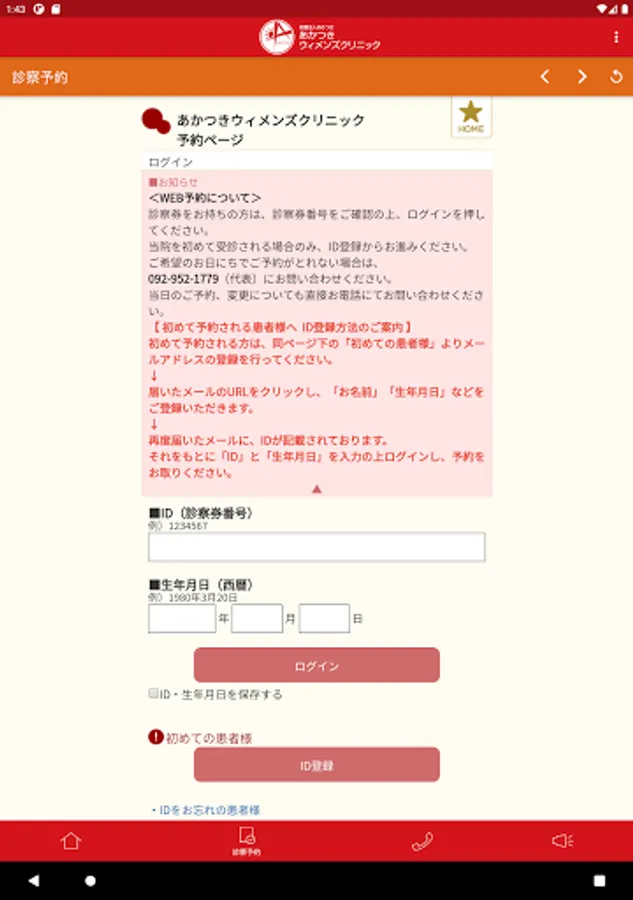
Task: Tap the gold star HOME icon
Action: (471, 117)
